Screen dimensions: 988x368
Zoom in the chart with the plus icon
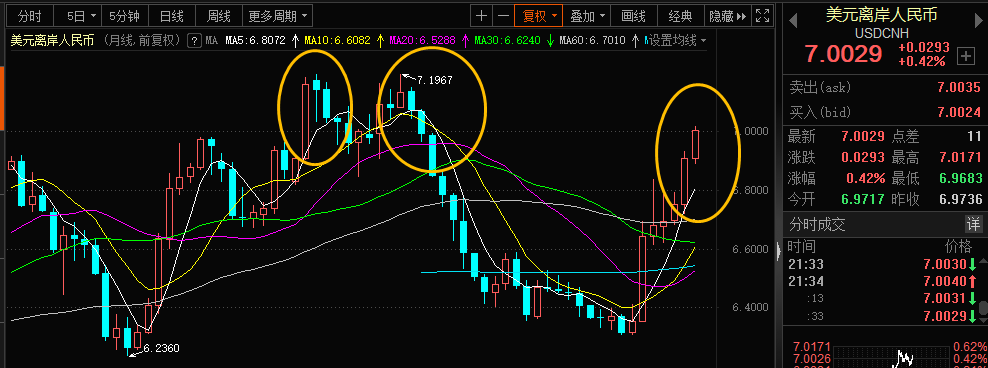(x=481, y=16)
